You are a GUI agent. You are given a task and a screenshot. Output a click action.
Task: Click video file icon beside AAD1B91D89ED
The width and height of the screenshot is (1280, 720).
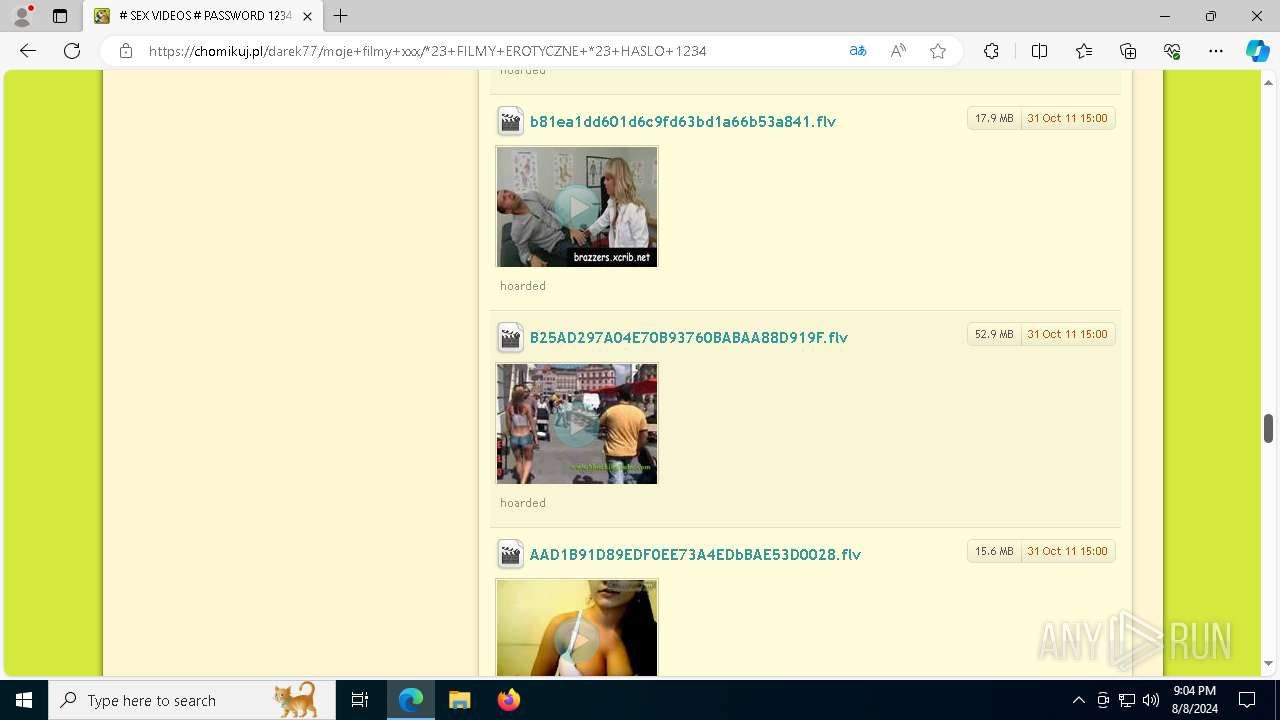[510, 554]
